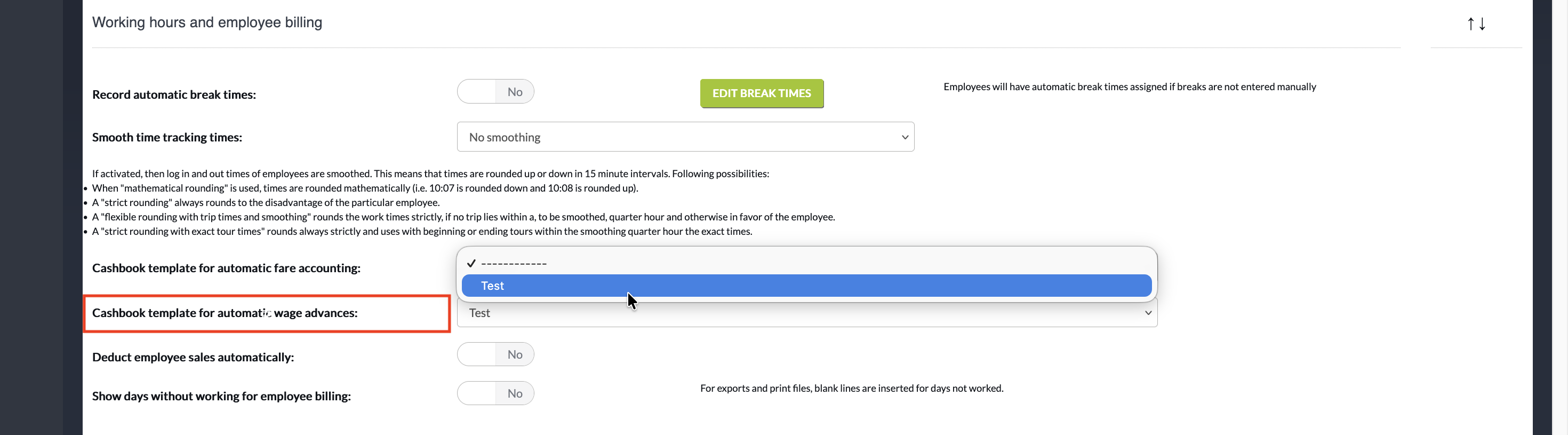This screenshot has height=435, width=1568.
Task: Click the chevron arrow on Smooth time tracking dropdown
Action: point(905,137)
